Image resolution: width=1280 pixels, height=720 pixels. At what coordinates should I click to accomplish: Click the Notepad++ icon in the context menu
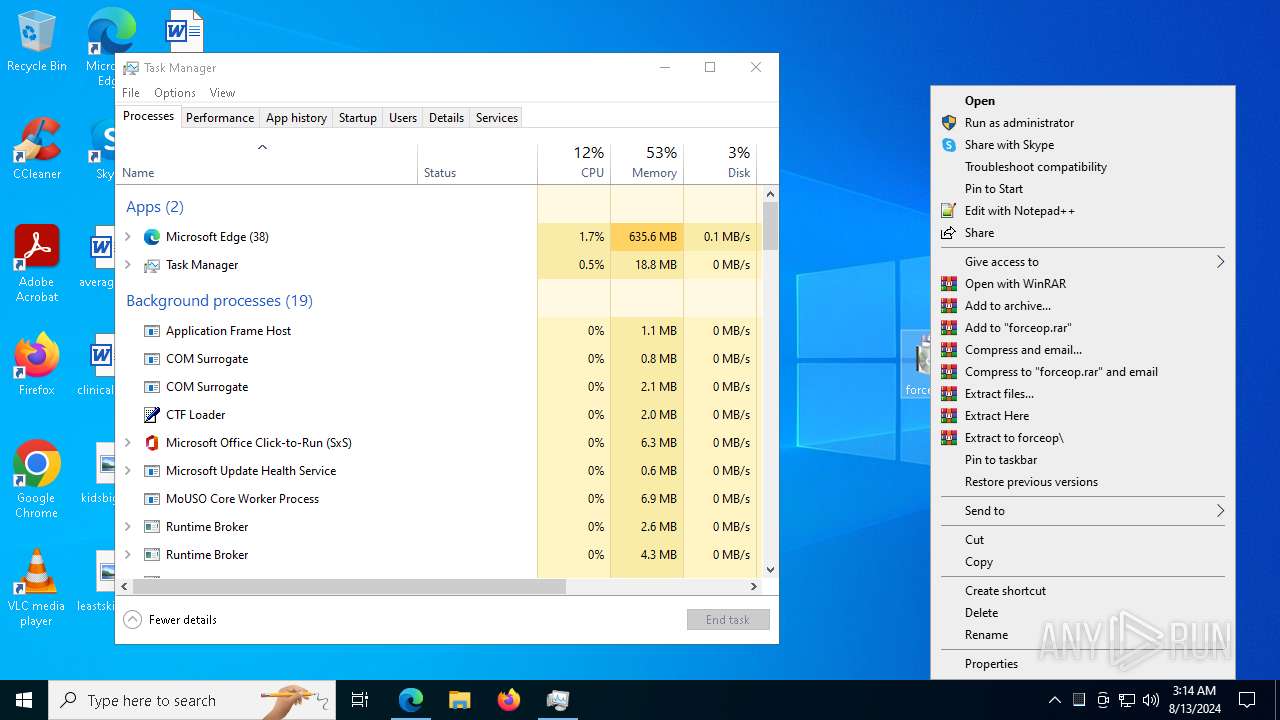pos(949,211)
